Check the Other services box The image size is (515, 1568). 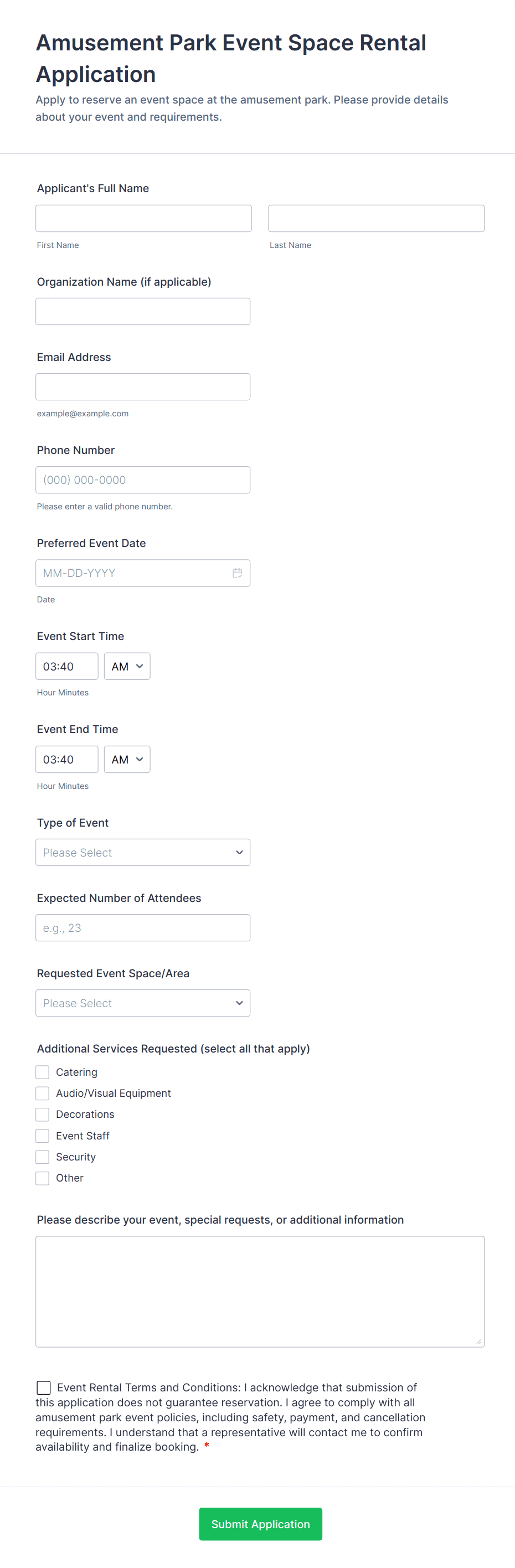(43, 1178)
